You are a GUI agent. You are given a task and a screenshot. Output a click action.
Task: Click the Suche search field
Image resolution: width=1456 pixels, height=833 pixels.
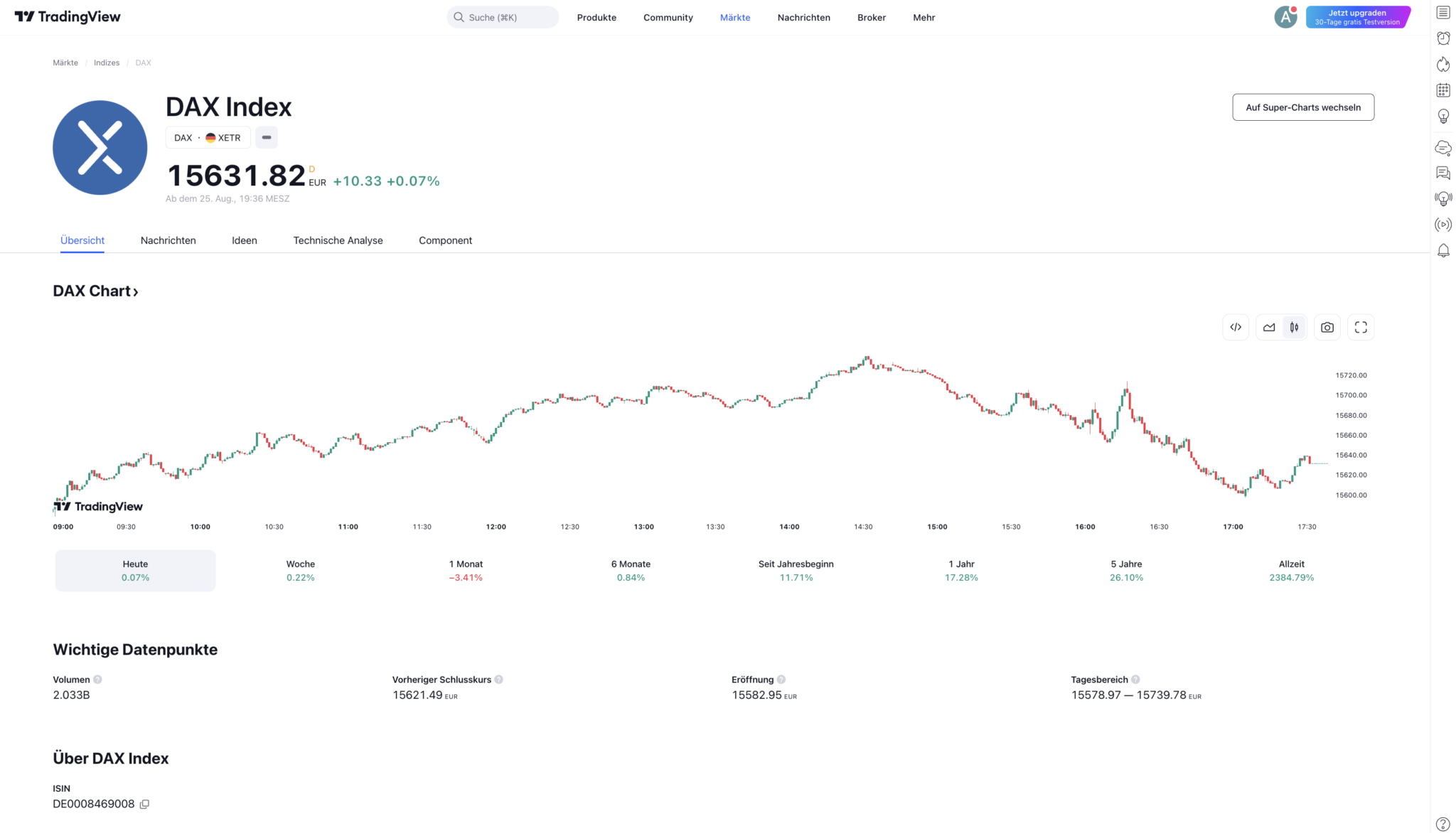point(503,16)
